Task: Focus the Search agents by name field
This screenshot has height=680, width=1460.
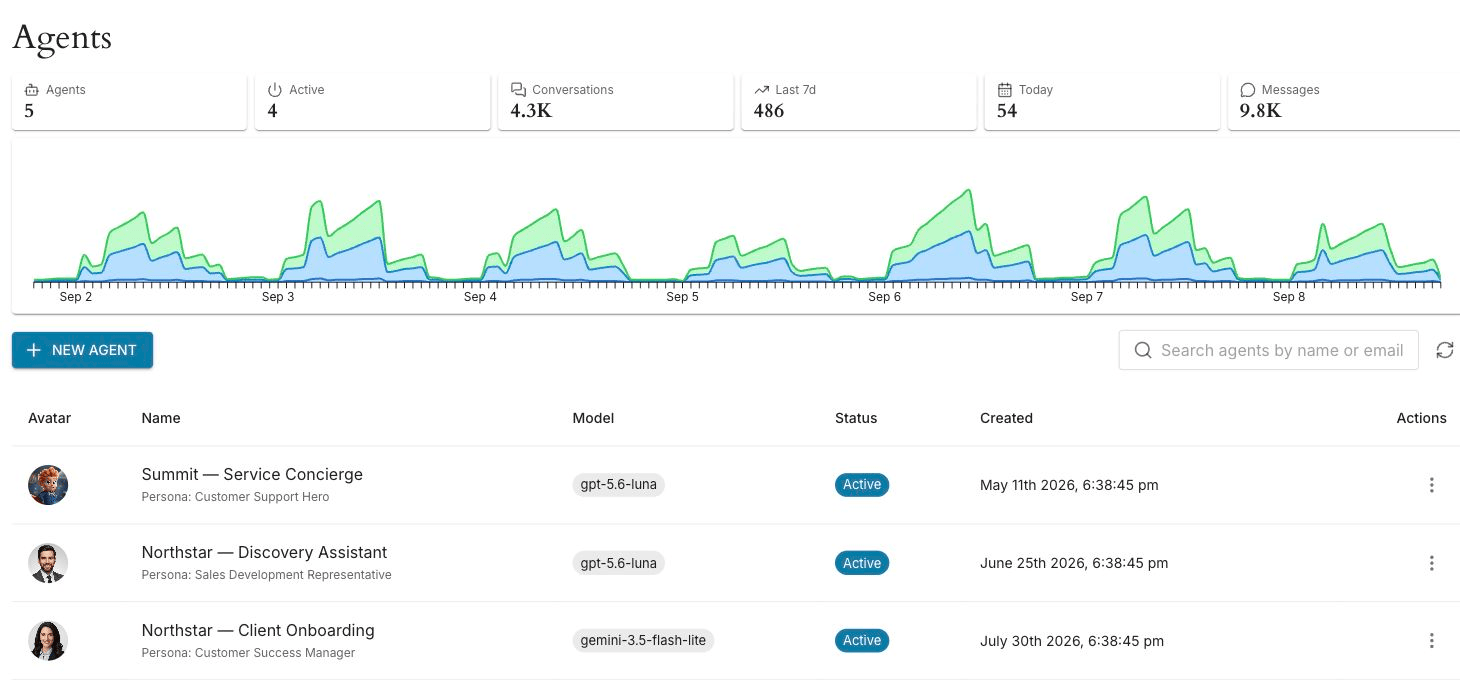Action: coord(1268,350)
